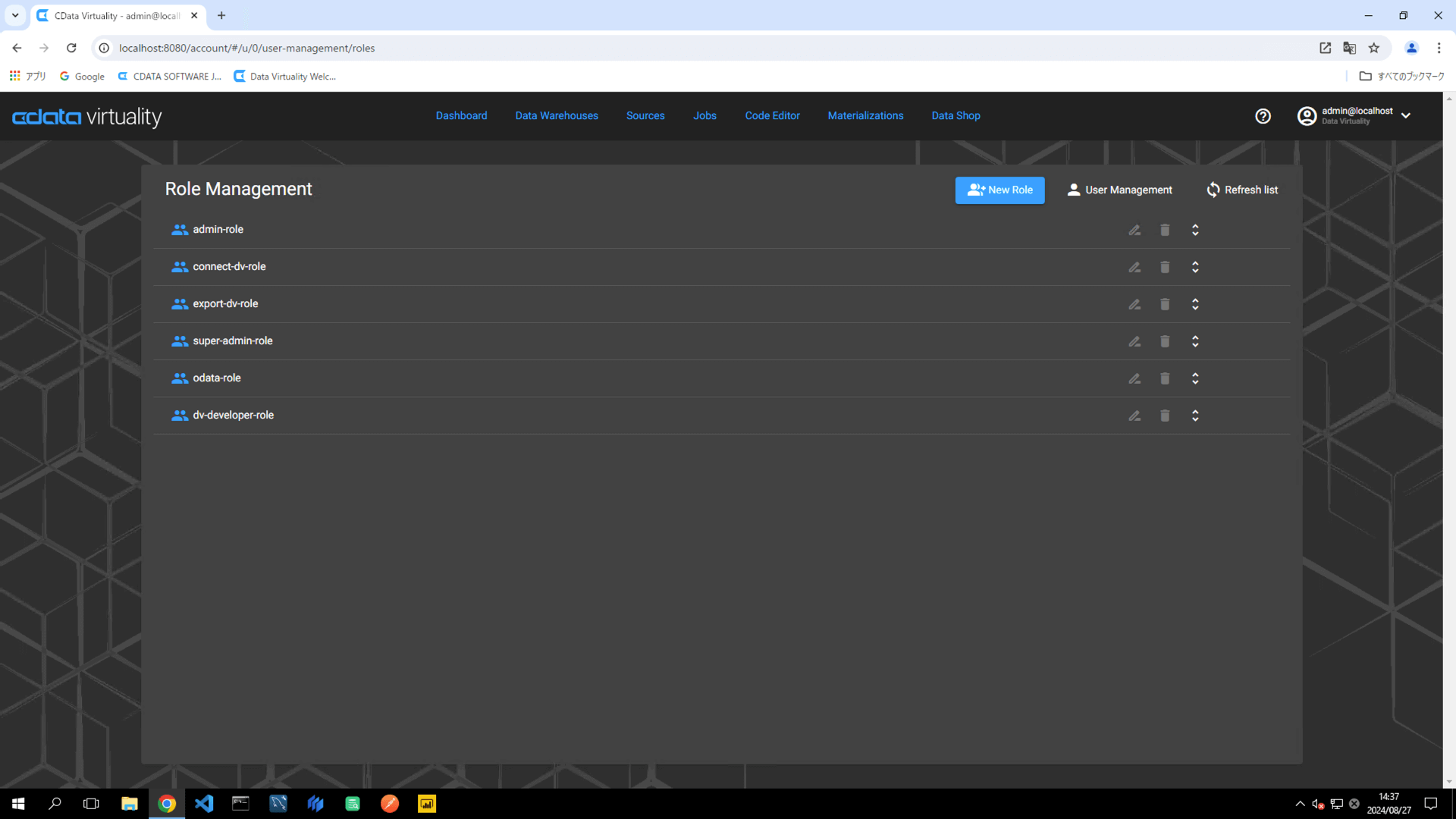Go to the Code Editor tab

pyautogui.click(x=772, y=116)
